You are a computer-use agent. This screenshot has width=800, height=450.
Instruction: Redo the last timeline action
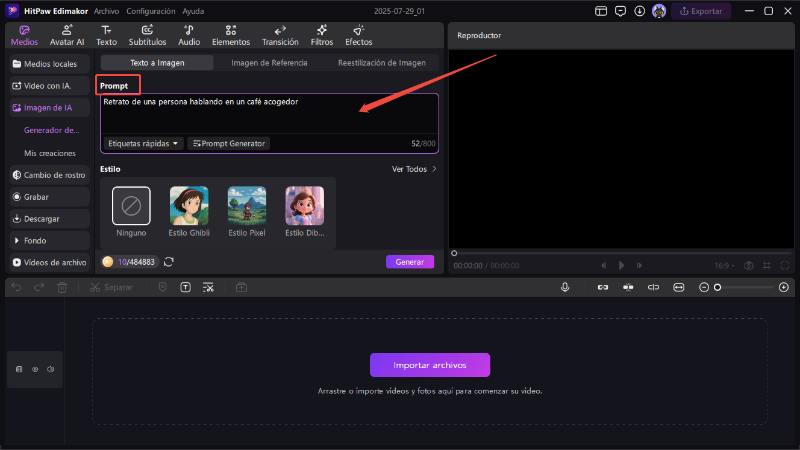[39, 288]
